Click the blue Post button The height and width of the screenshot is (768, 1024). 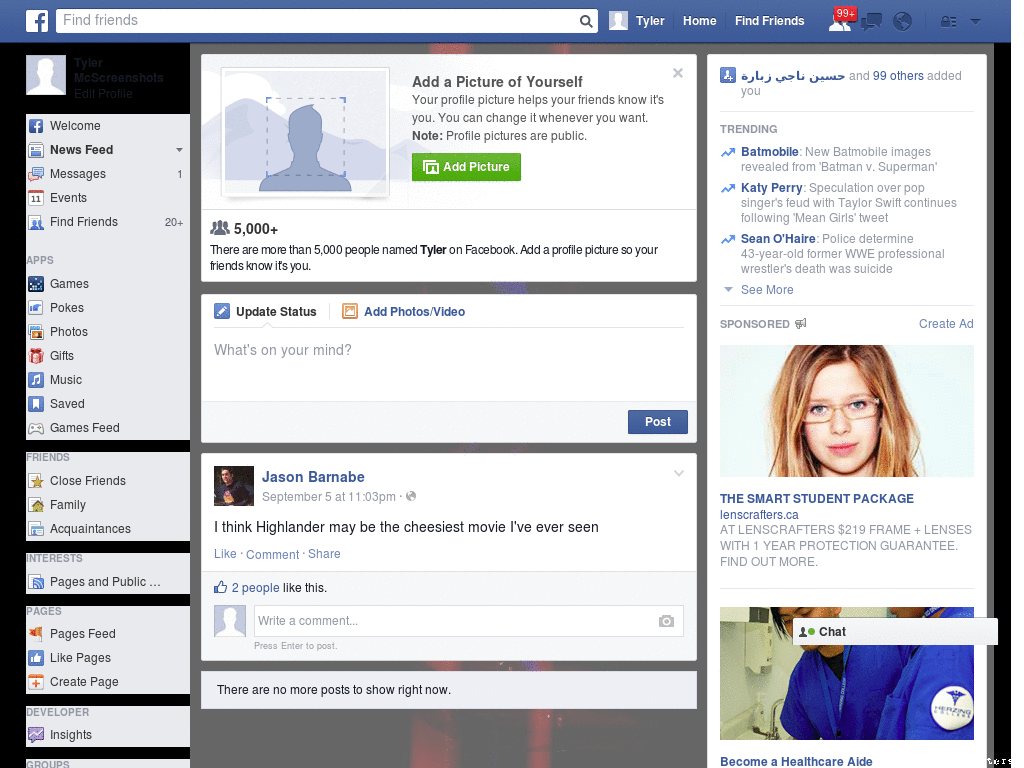pyautogui.click(x=658, y=422)
